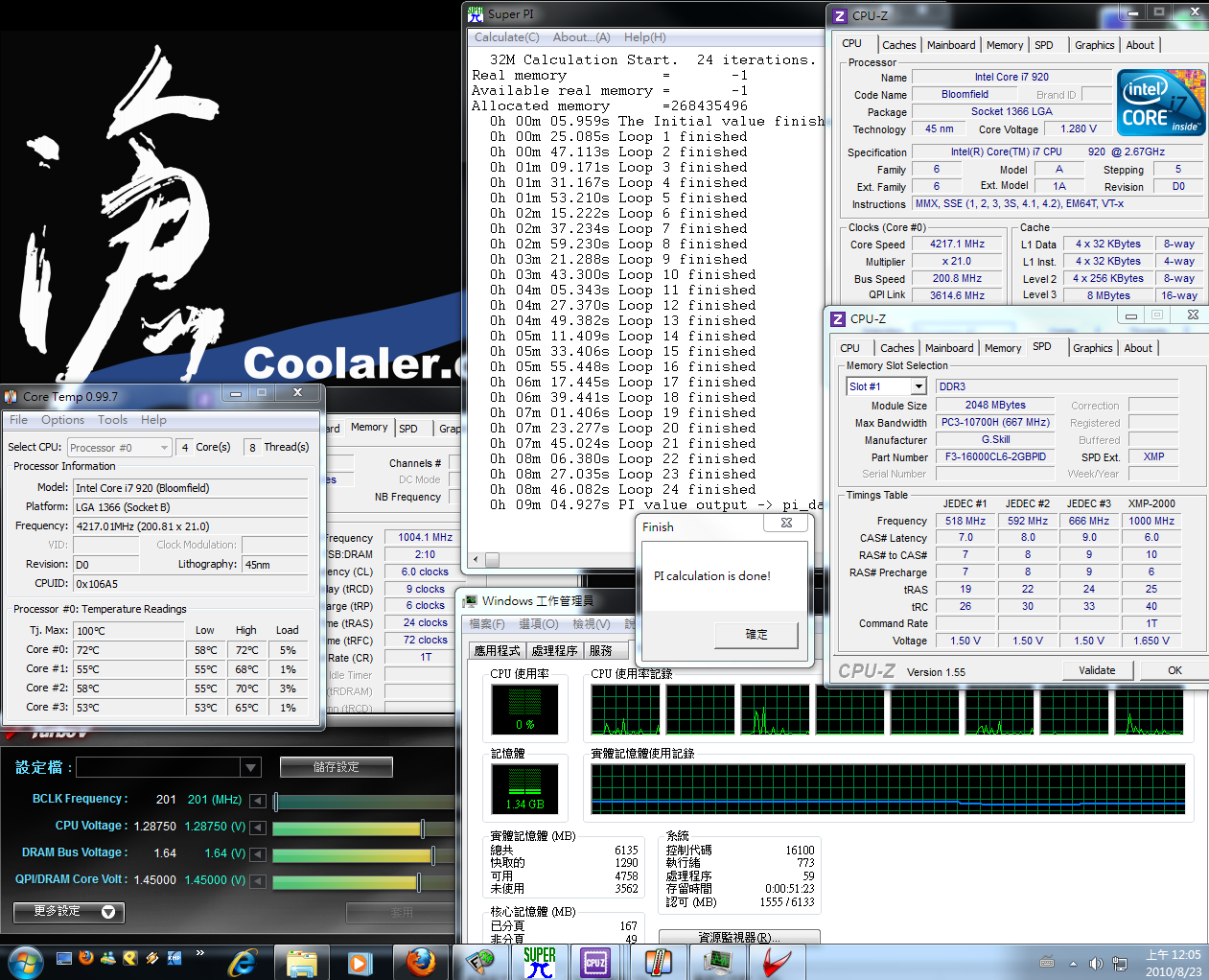Click the Show Desktop quick launch icon

coord(64,957)
